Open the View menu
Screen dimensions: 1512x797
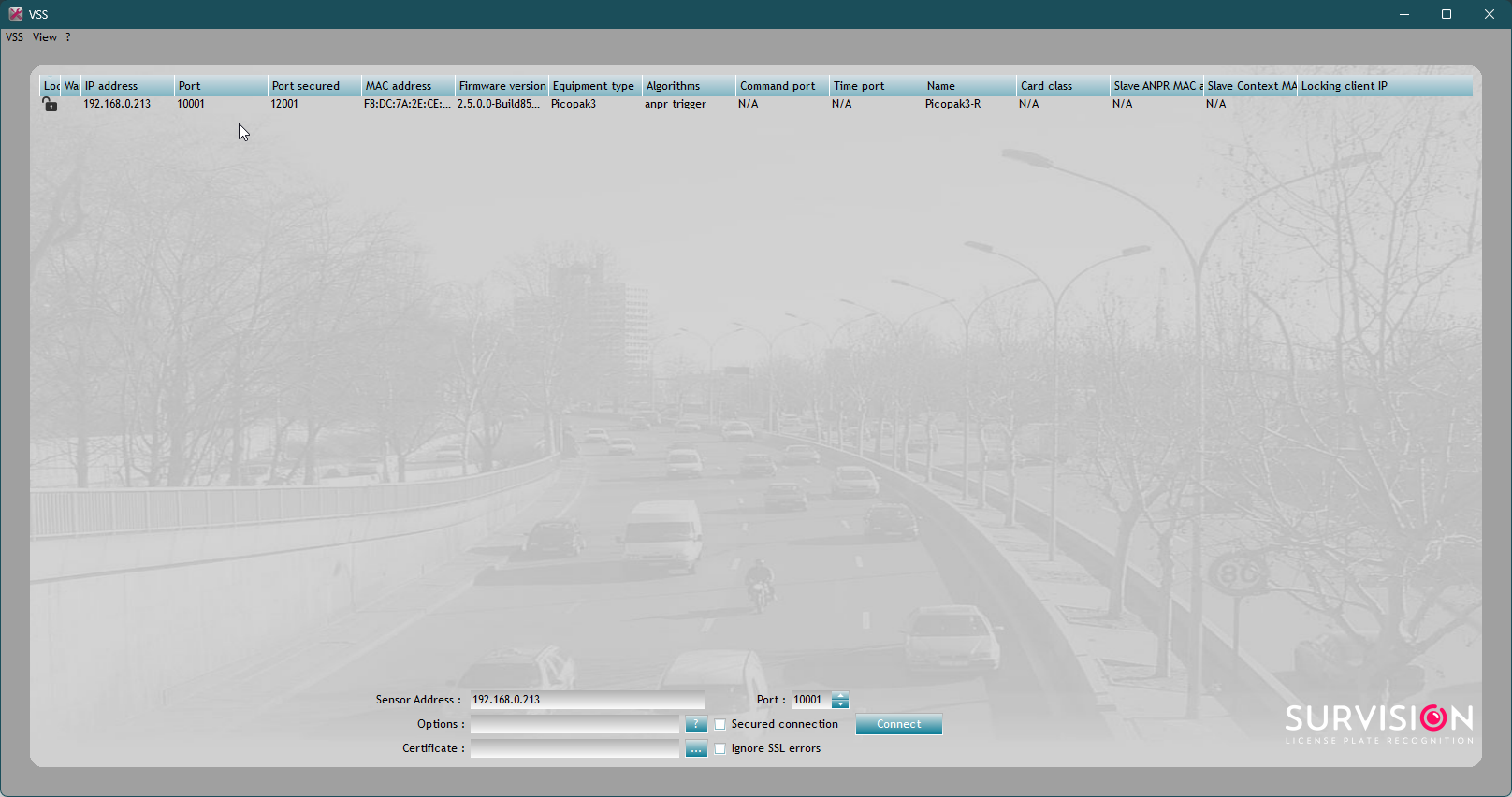tap(45, 37)
